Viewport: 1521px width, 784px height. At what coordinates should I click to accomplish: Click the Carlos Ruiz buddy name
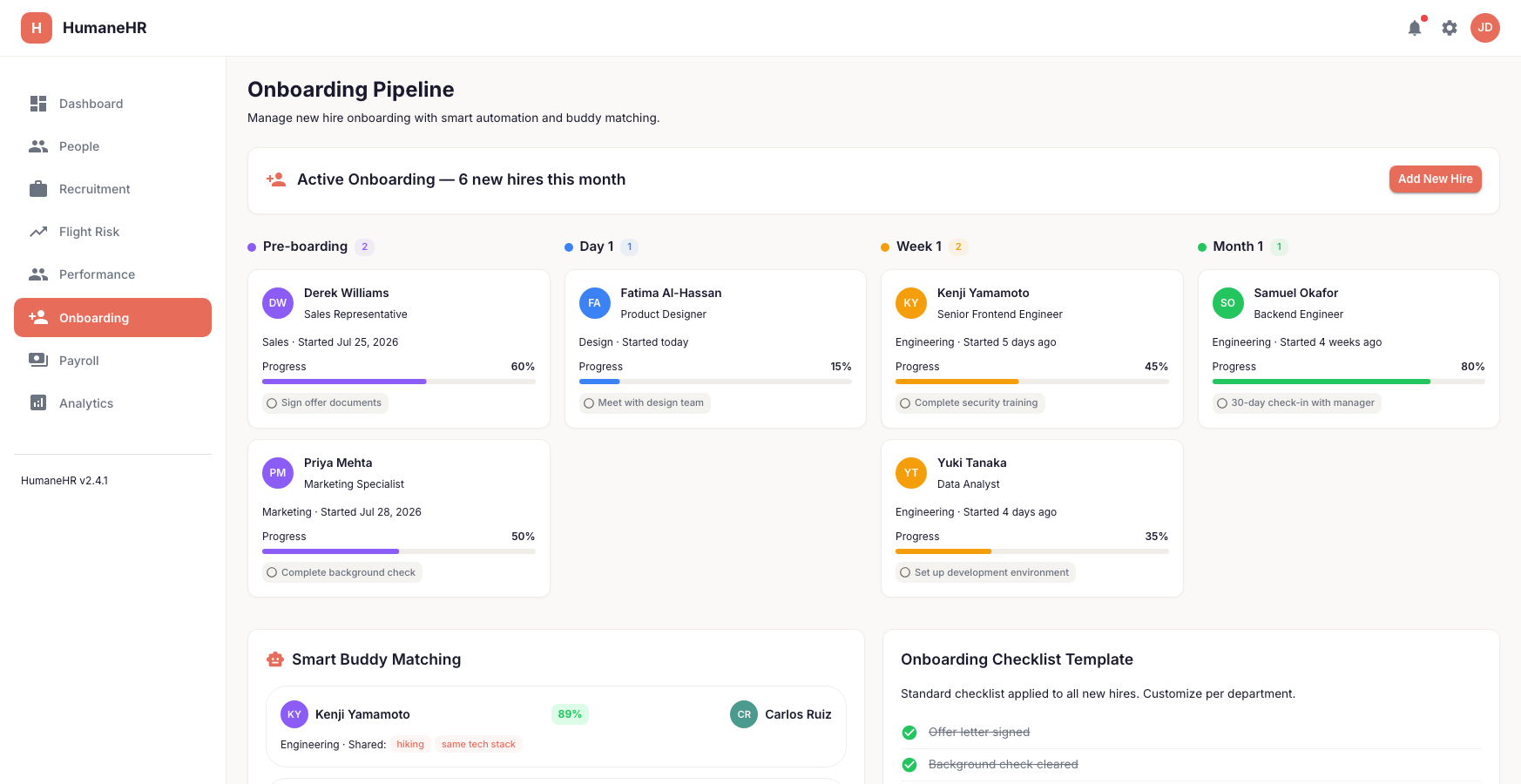798,714
